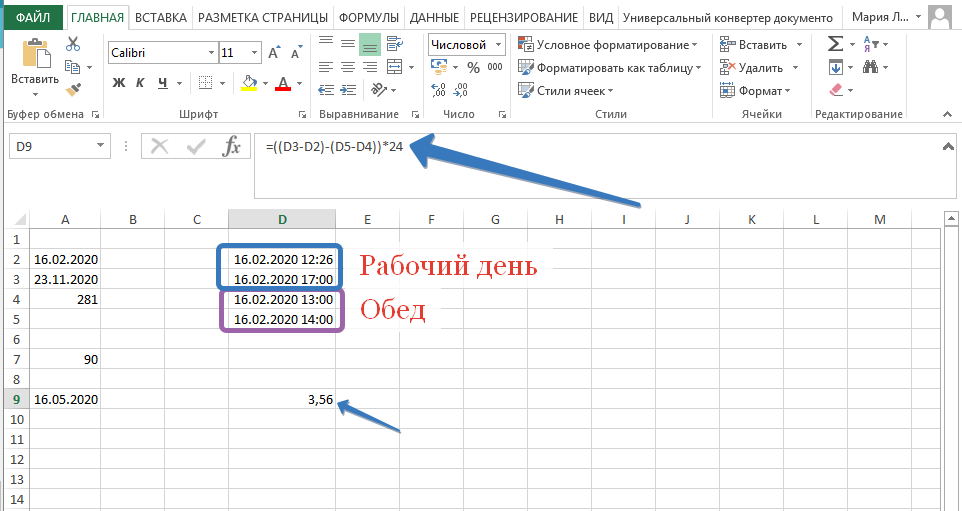Open the number format dropdown Числовой
The width and height of the screenshot is (962, 511).
[x=499, y=45]
